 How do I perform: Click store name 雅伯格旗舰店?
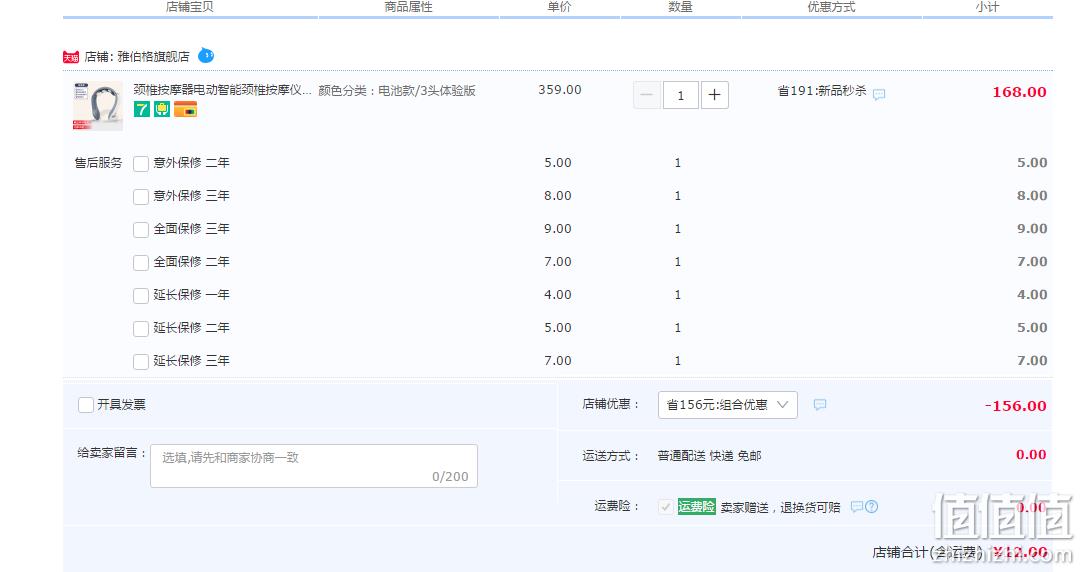(153, 57)
